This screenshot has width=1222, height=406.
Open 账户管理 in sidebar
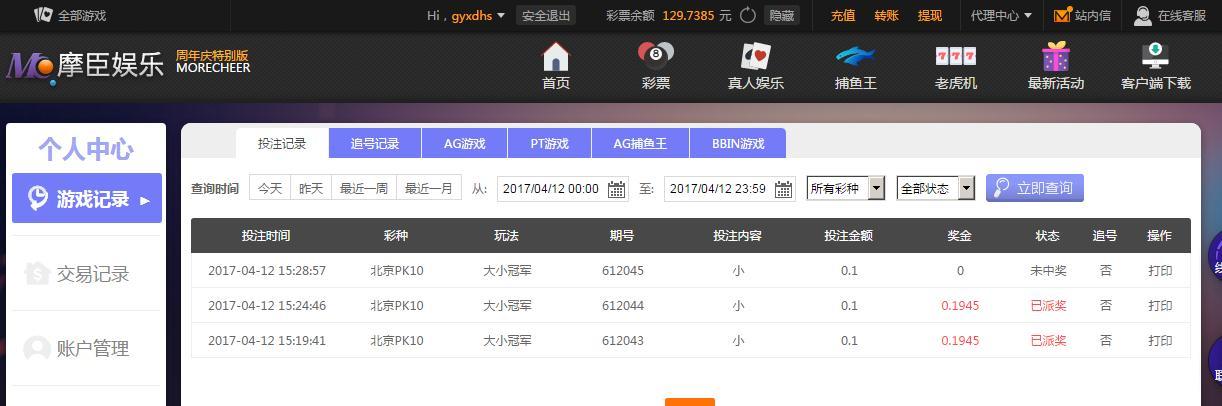[x=87, y=348]
